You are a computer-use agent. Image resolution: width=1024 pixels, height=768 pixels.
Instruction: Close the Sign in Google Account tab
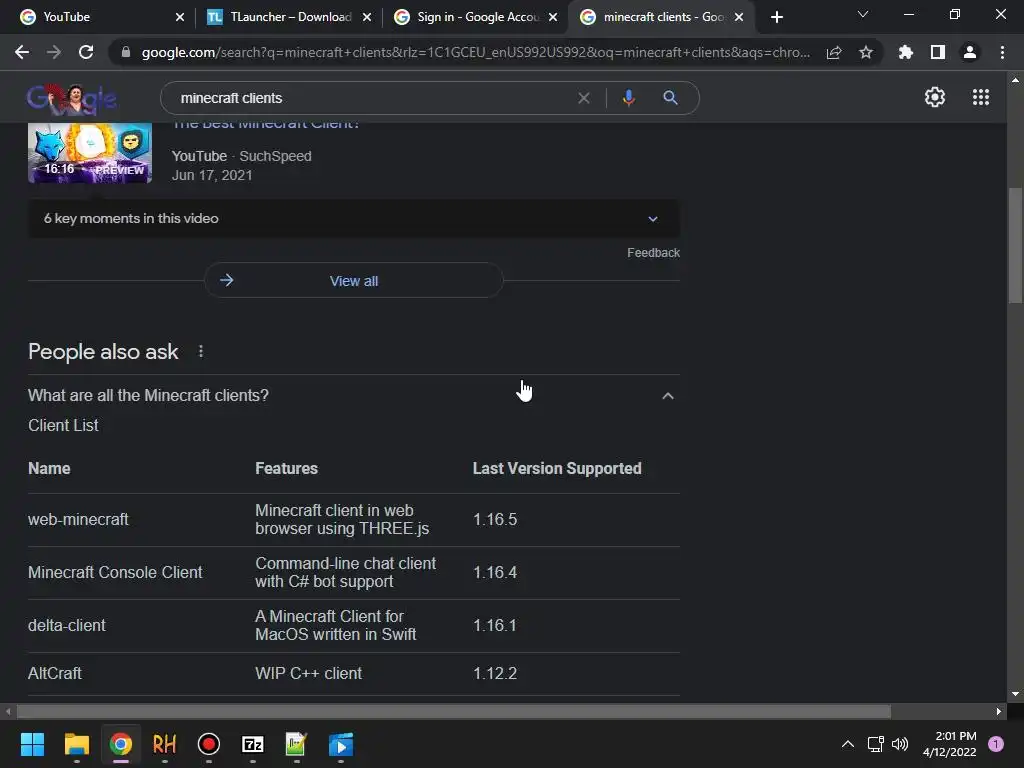(553, 17)
